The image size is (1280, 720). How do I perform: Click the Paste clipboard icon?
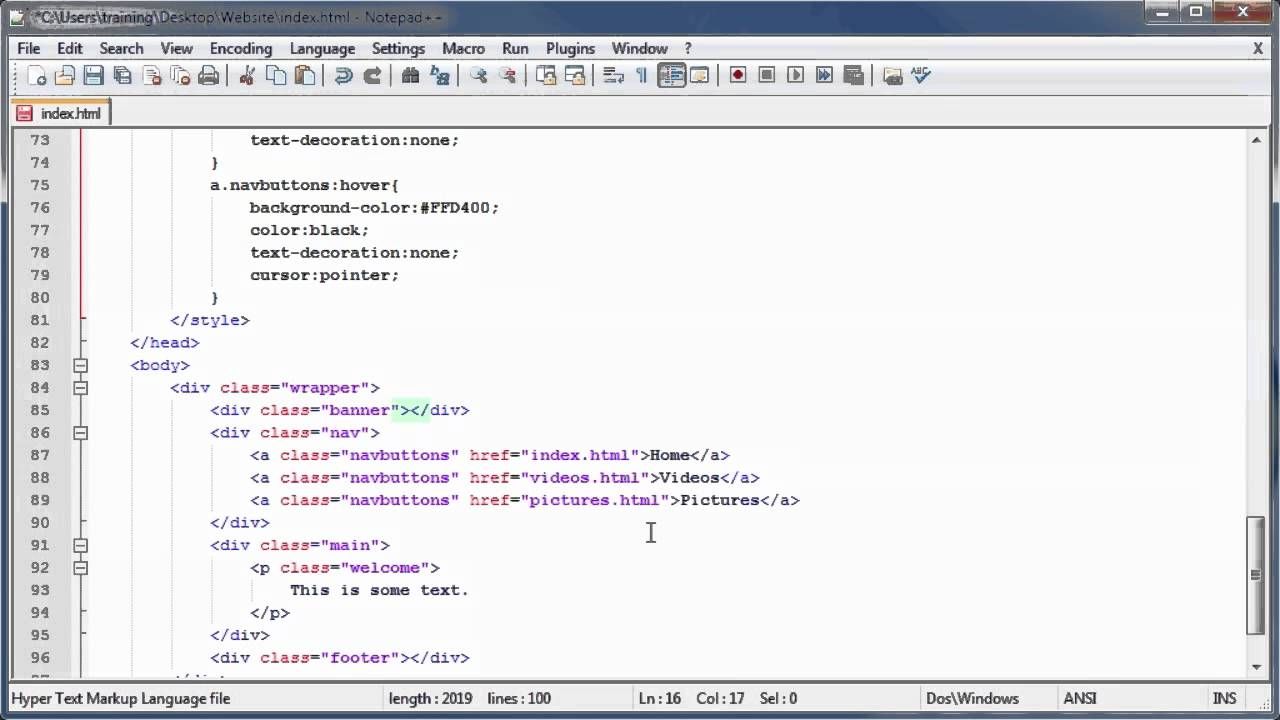pos(305,76)
